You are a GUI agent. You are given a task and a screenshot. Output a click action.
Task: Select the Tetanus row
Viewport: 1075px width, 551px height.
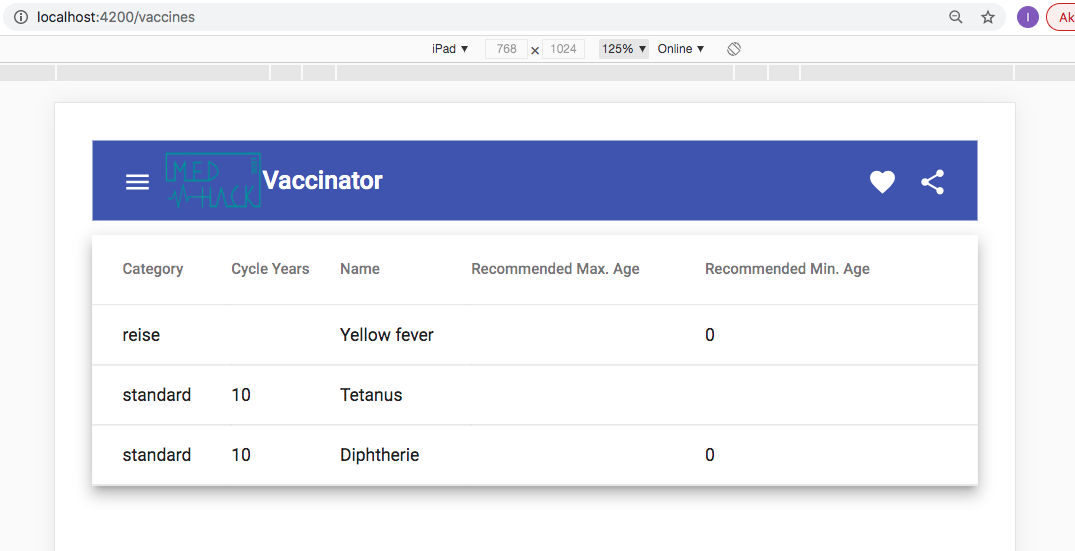(535, 395)
